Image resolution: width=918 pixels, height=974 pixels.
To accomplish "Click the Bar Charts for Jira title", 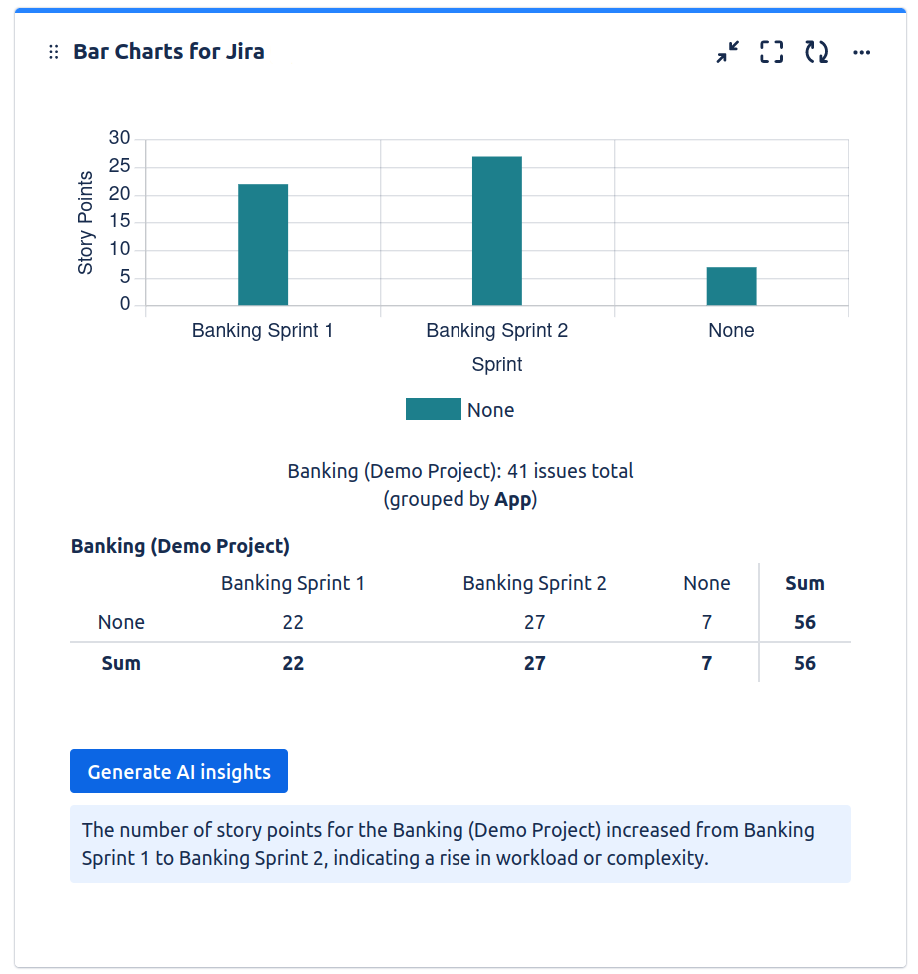I will pos(169,52).
